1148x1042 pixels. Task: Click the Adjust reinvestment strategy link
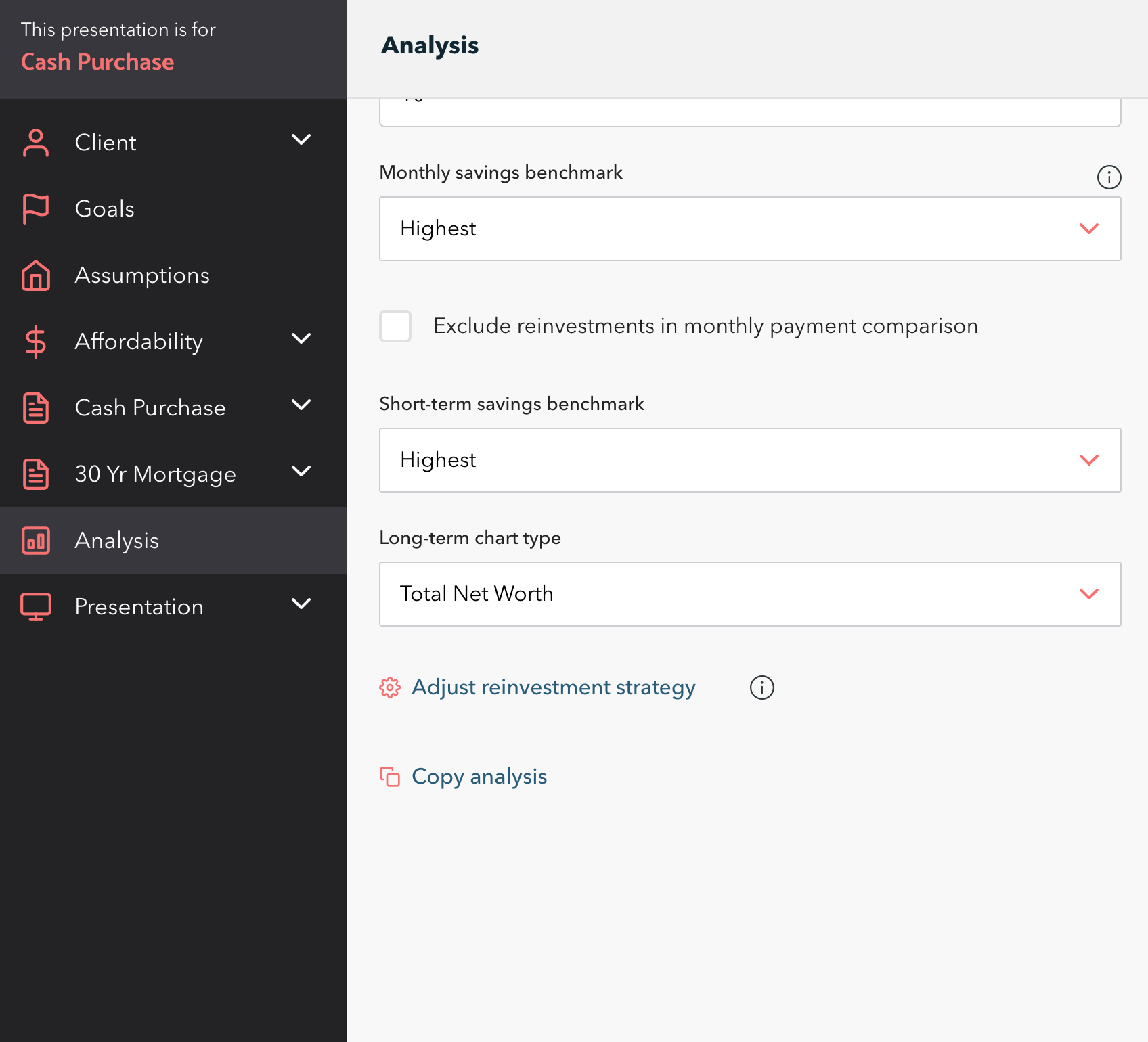(554, 687)
